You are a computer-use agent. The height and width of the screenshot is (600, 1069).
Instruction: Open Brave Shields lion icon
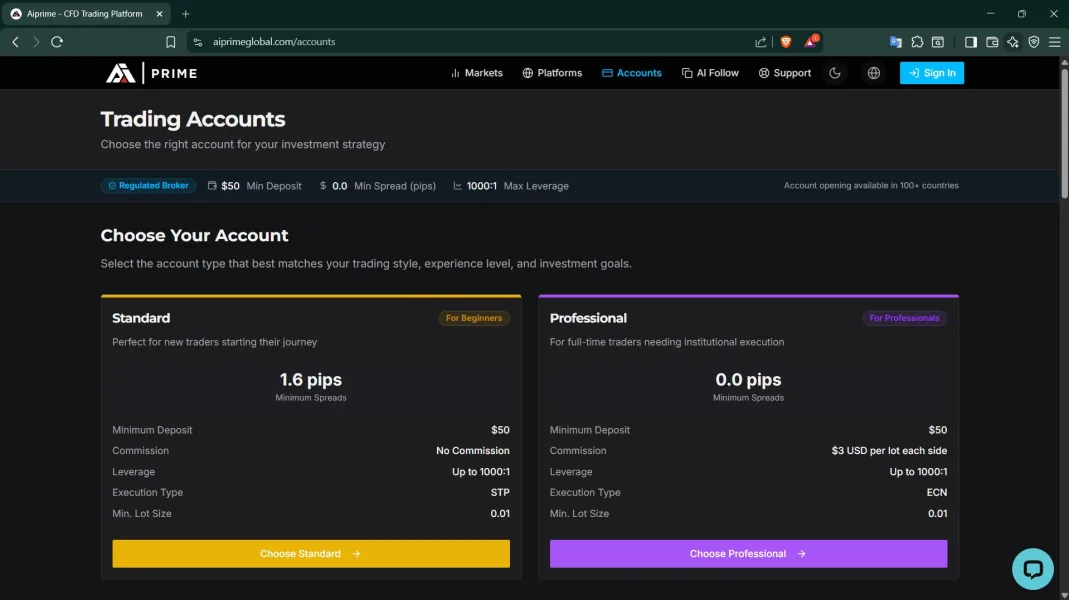785,42
